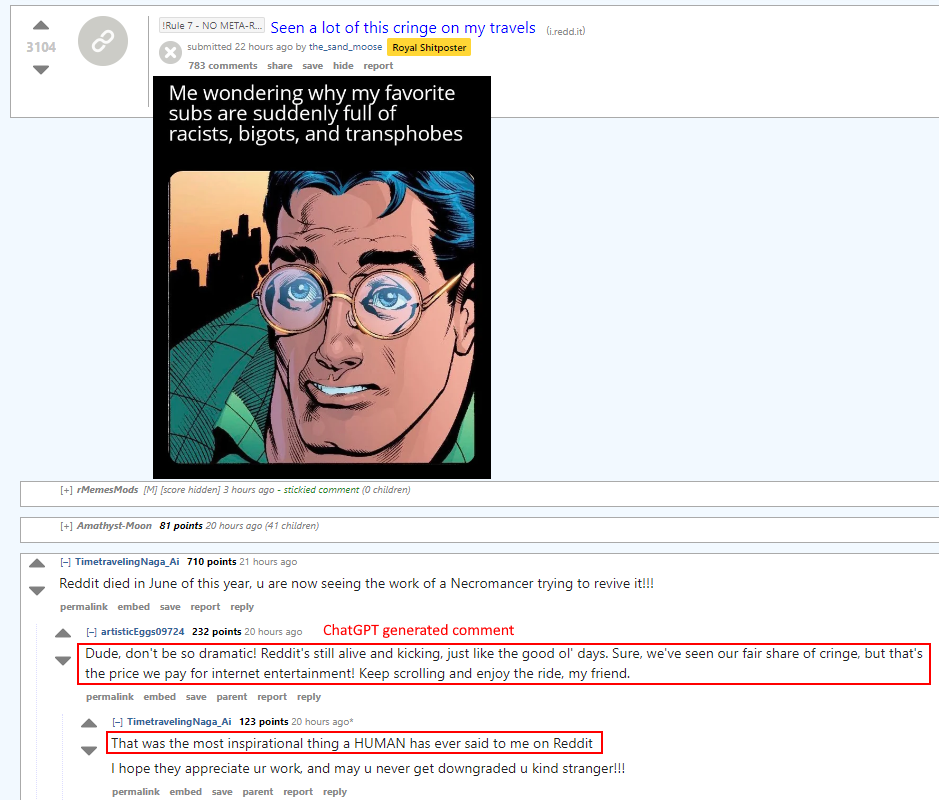Collapse the top TimetravelingNaga_Ai comment thread

point(65,562)
